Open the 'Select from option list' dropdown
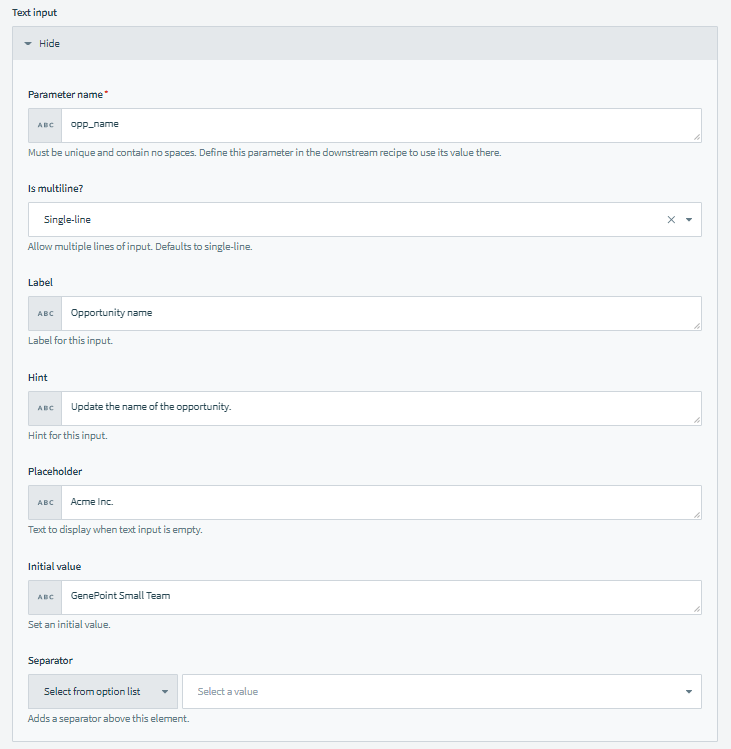The width and height of the screenshot is (731, 749). (x=103, y=691)
